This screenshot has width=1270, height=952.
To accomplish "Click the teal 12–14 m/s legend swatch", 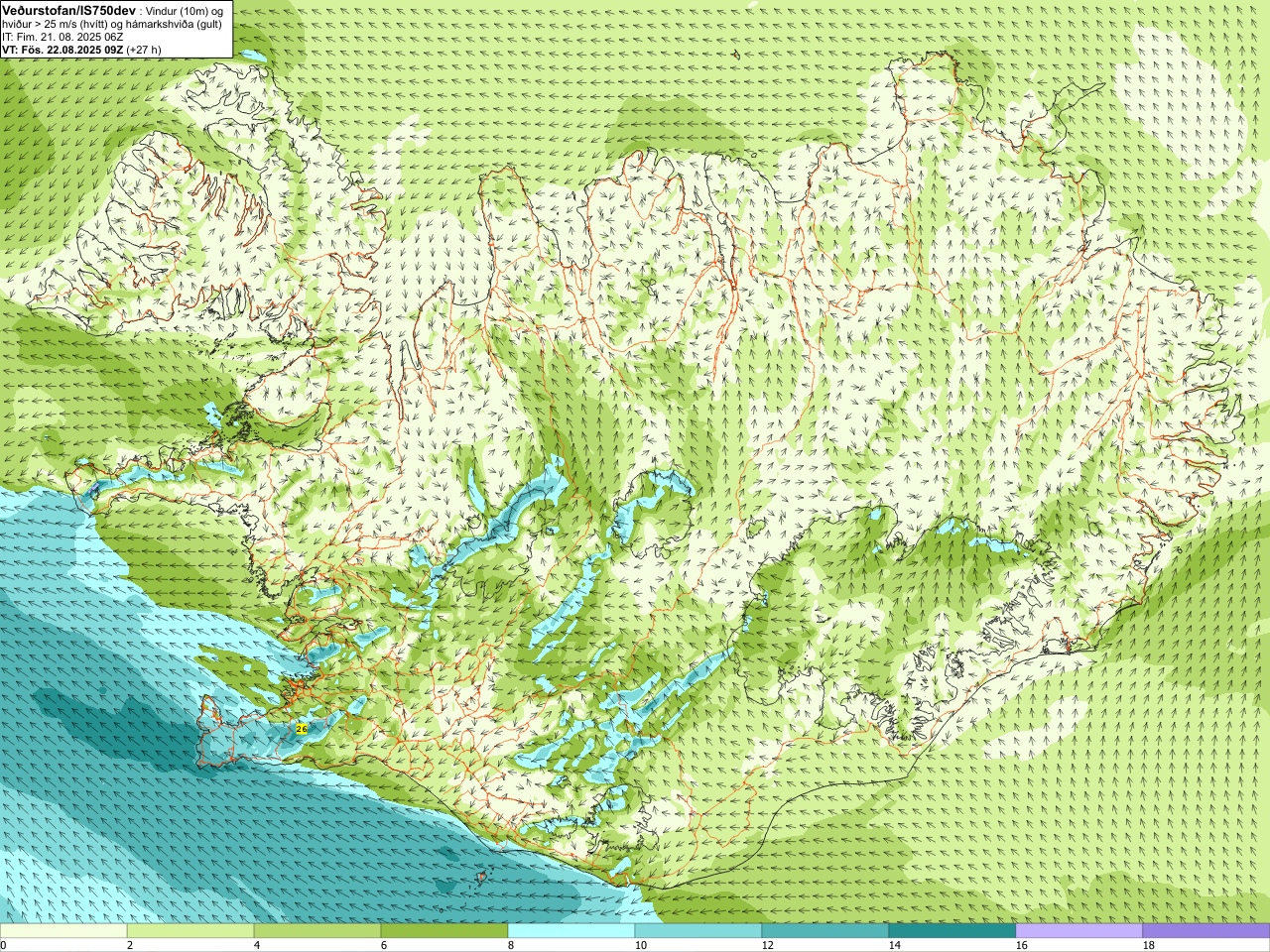I will (825, 931).
